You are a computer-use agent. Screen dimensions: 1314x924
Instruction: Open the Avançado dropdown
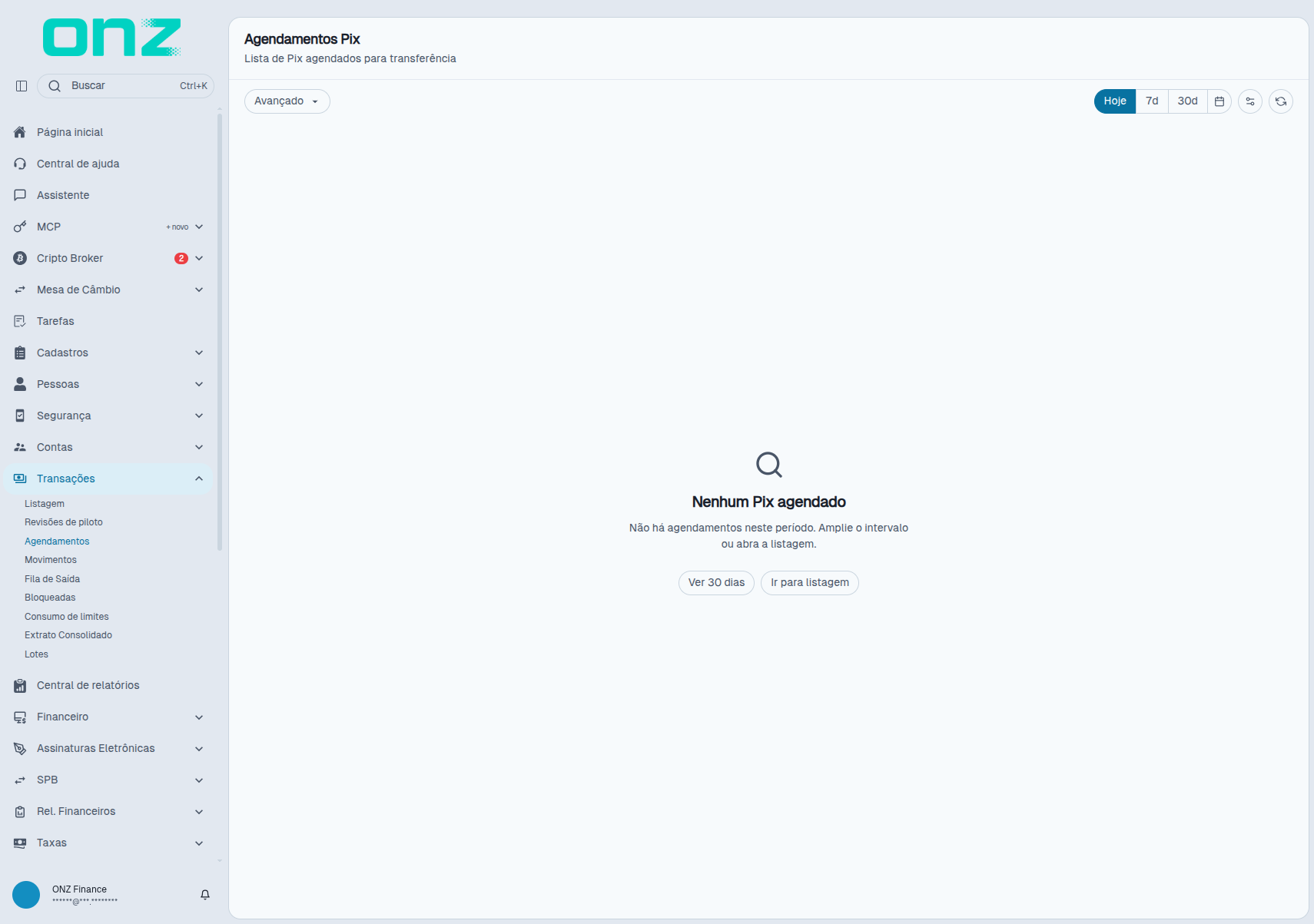[x=287, y=101]
